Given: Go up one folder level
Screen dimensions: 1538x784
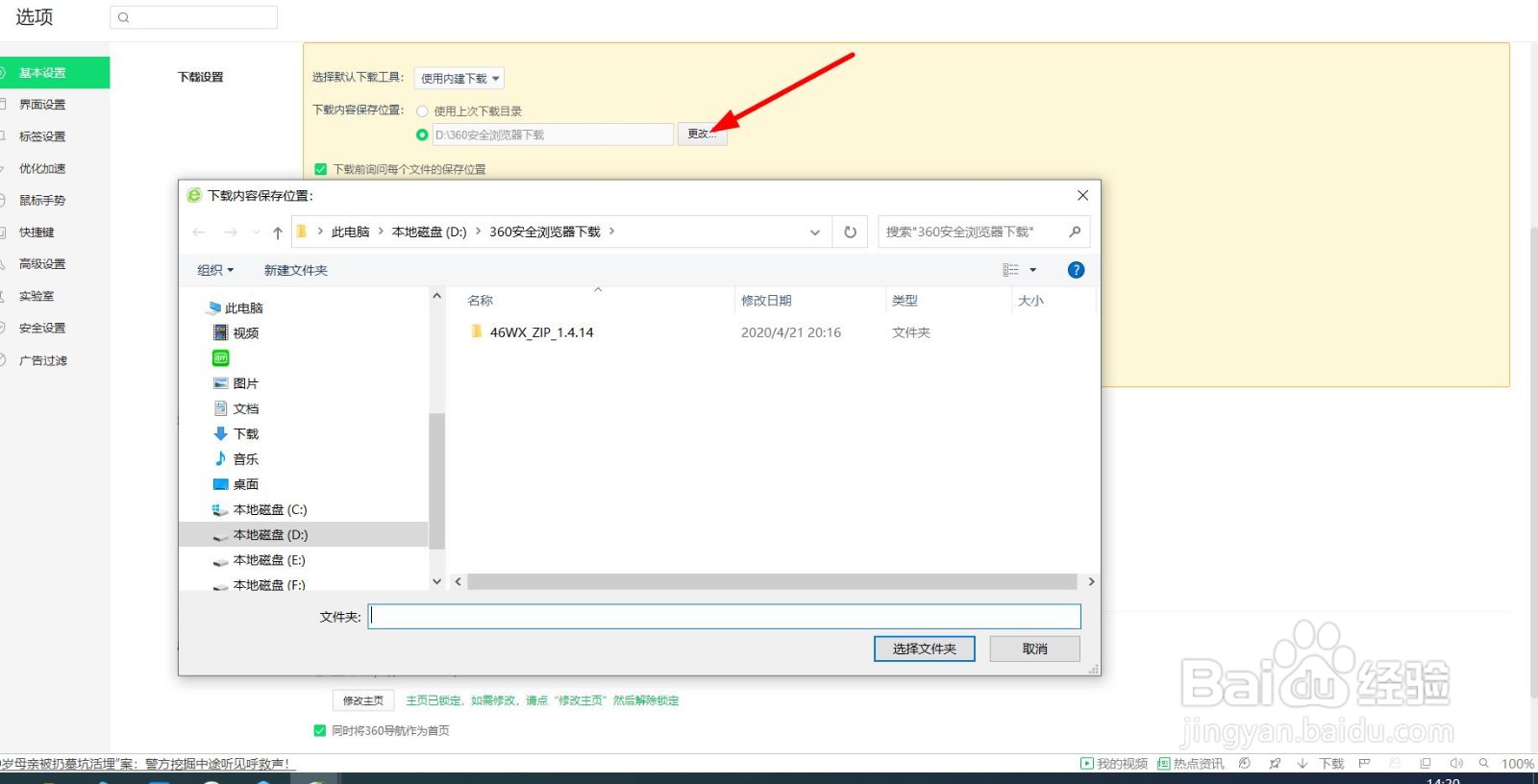Looking at the screenshot, I should (278, 232).
